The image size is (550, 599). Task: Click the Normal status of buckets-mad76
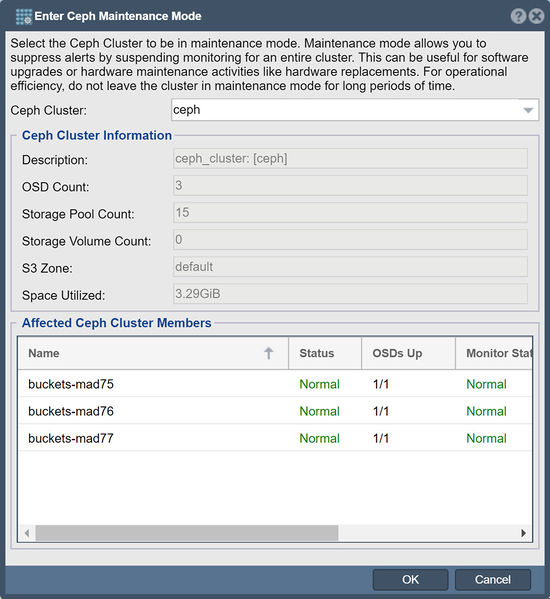coord(319,411)
